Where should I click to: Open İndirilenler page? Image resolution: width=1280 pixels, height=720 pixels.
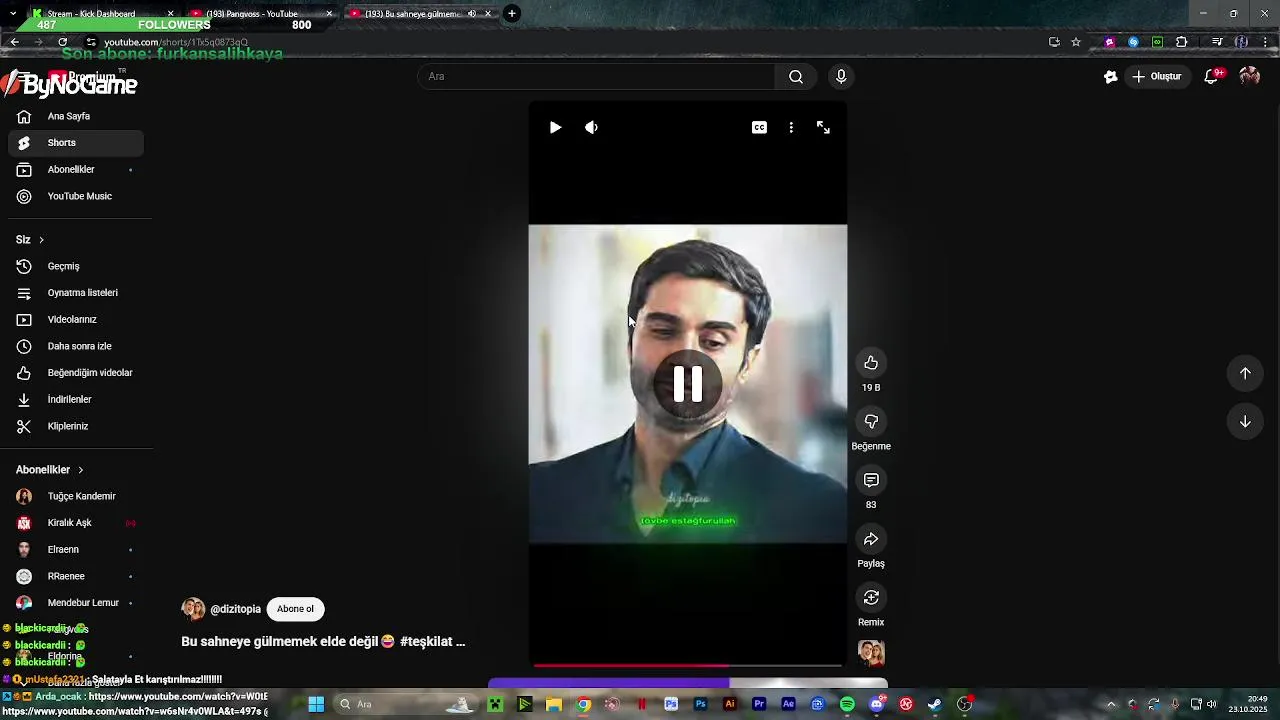pyautogui.click(x=76, y=399)
